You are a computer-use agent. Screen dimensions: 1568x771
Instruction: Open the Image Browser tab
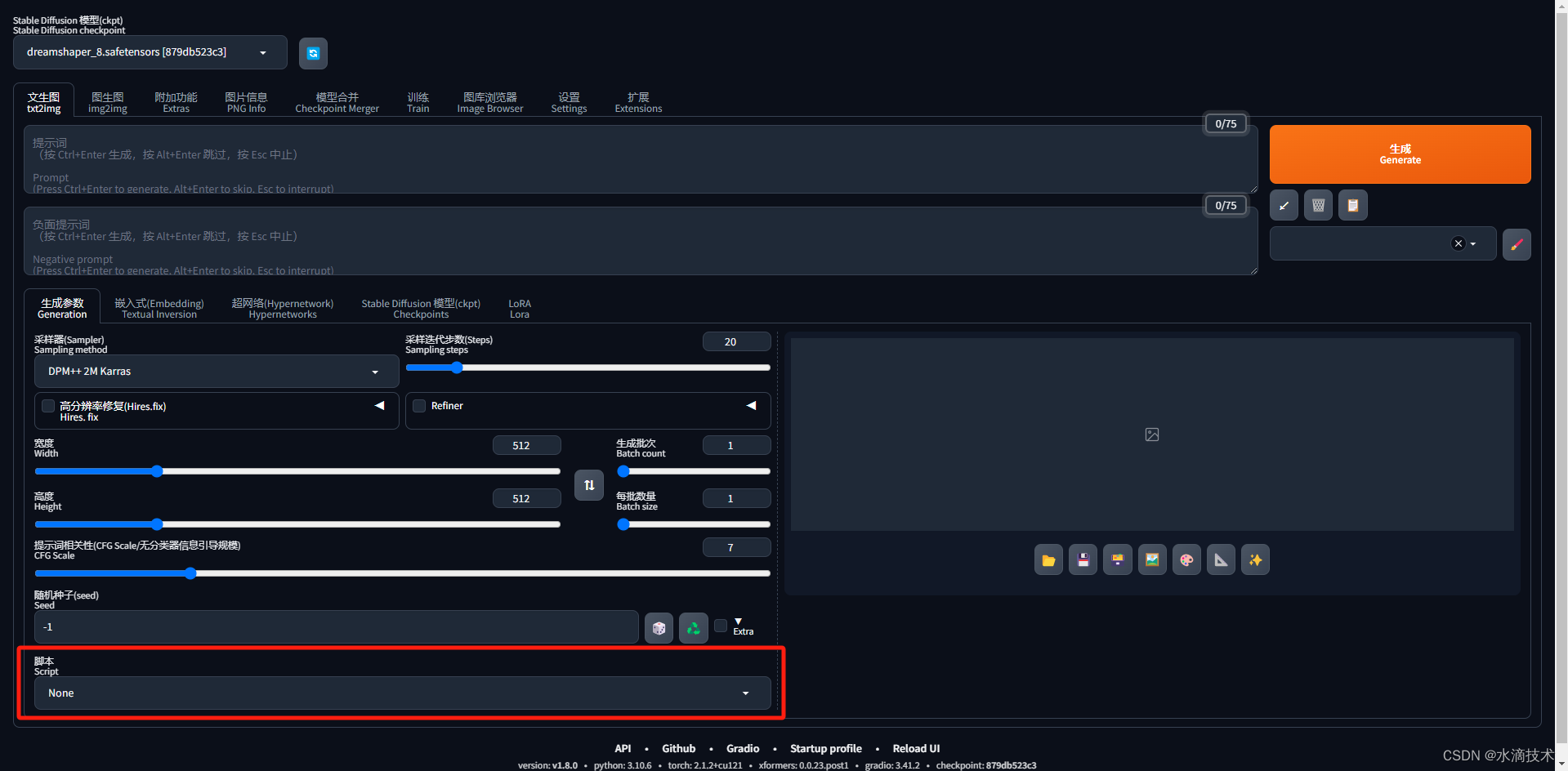(489, 103)
